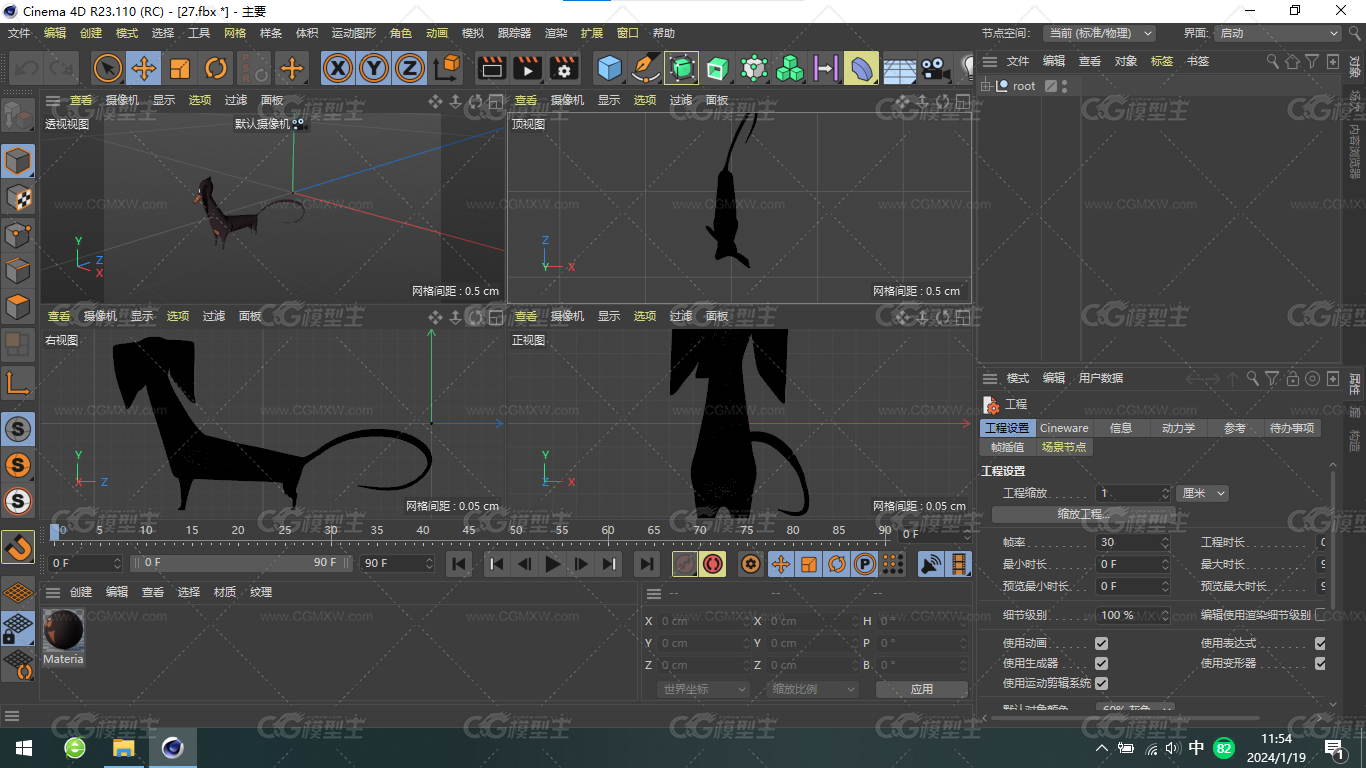Open the Windows Start menu

(x=23, y=748)
